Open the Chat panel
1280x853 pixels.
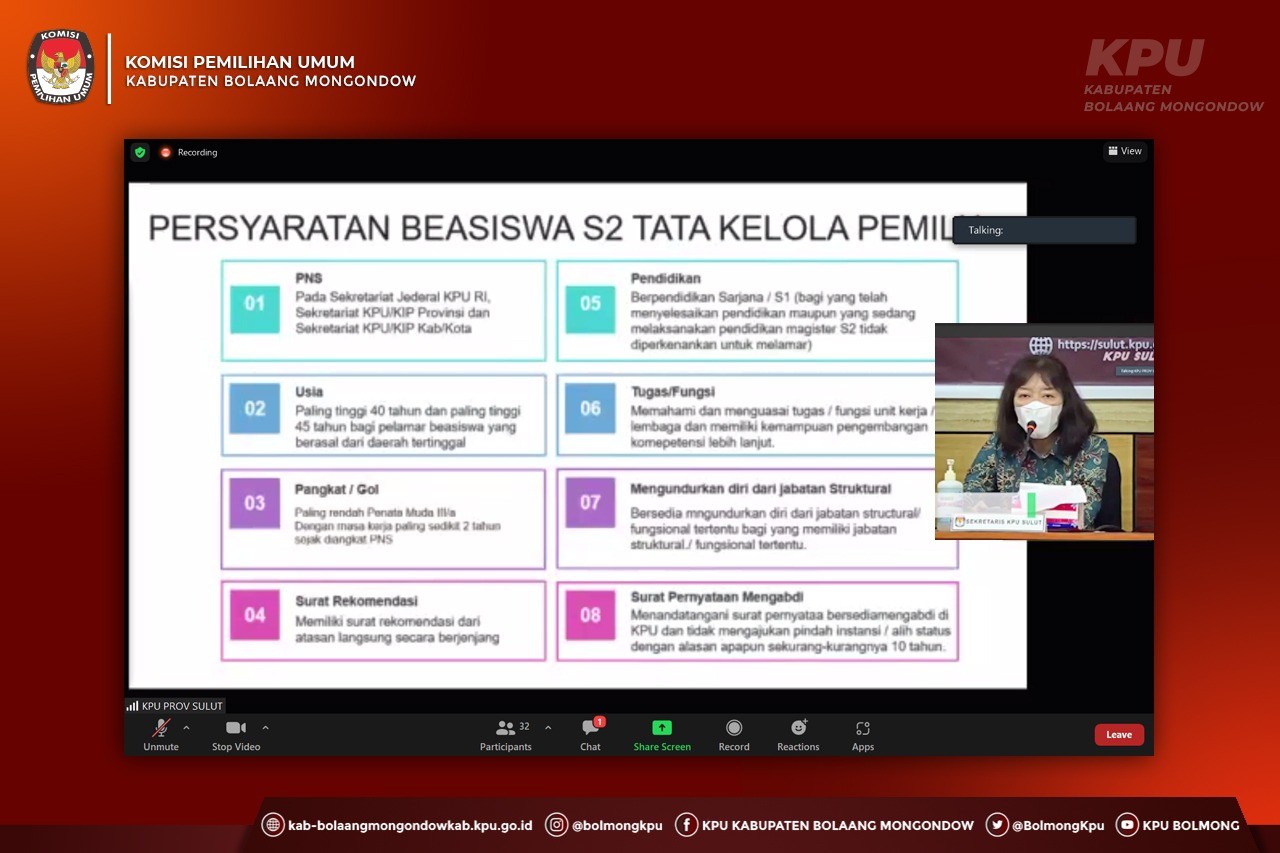coord(590,733)
